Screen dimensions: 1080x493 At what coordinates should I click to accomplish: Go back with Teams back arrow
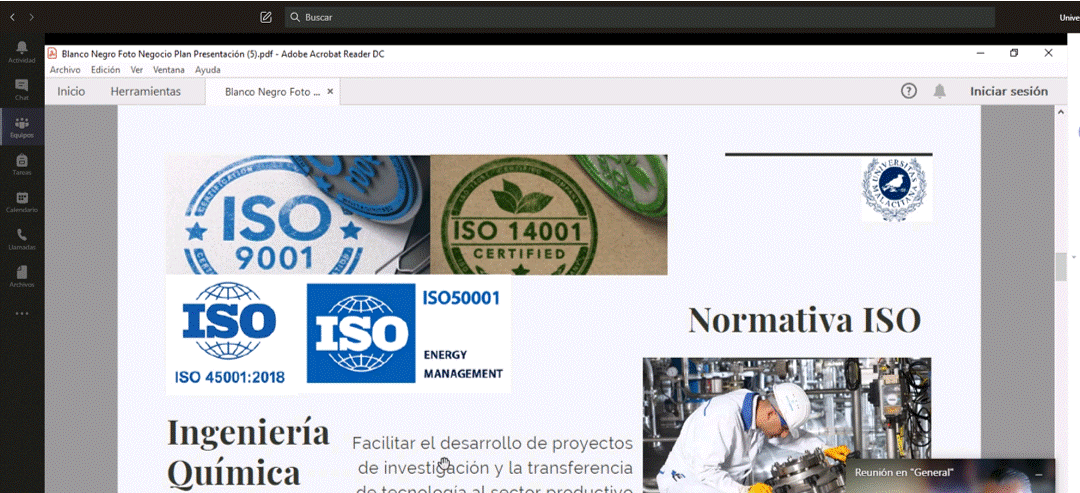pyautogui.click(x=12, y=17)
